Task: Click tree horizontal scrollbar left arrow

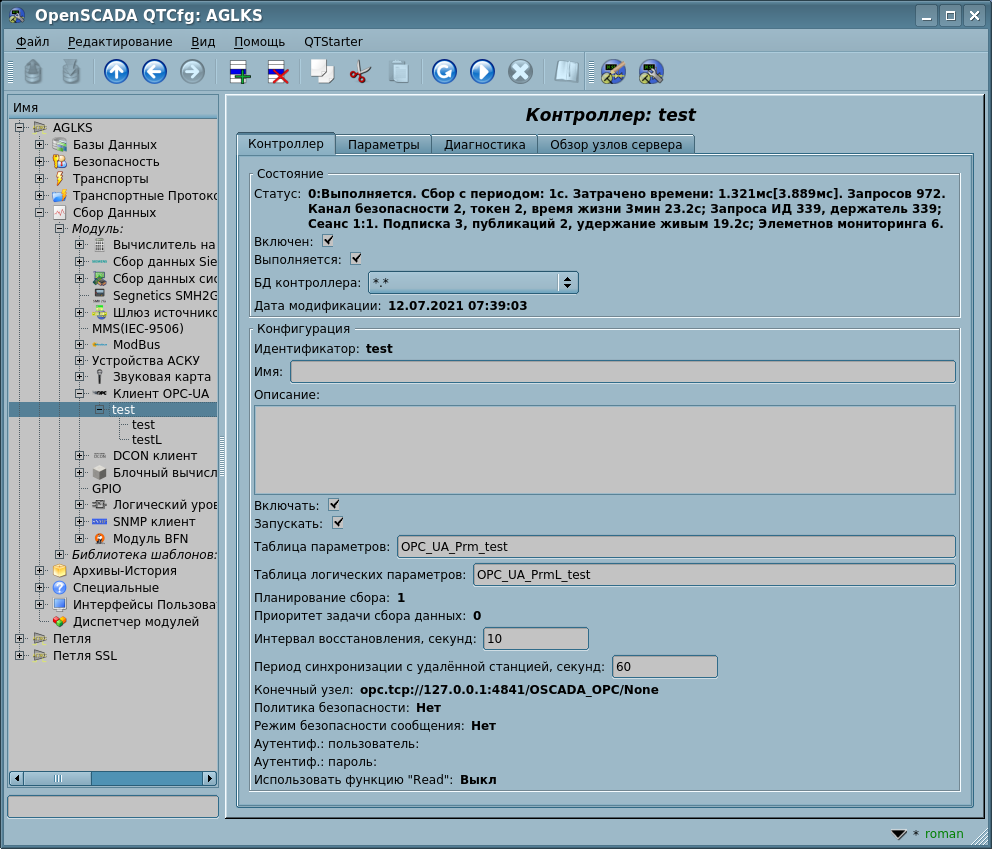Action: click(16, 778)
